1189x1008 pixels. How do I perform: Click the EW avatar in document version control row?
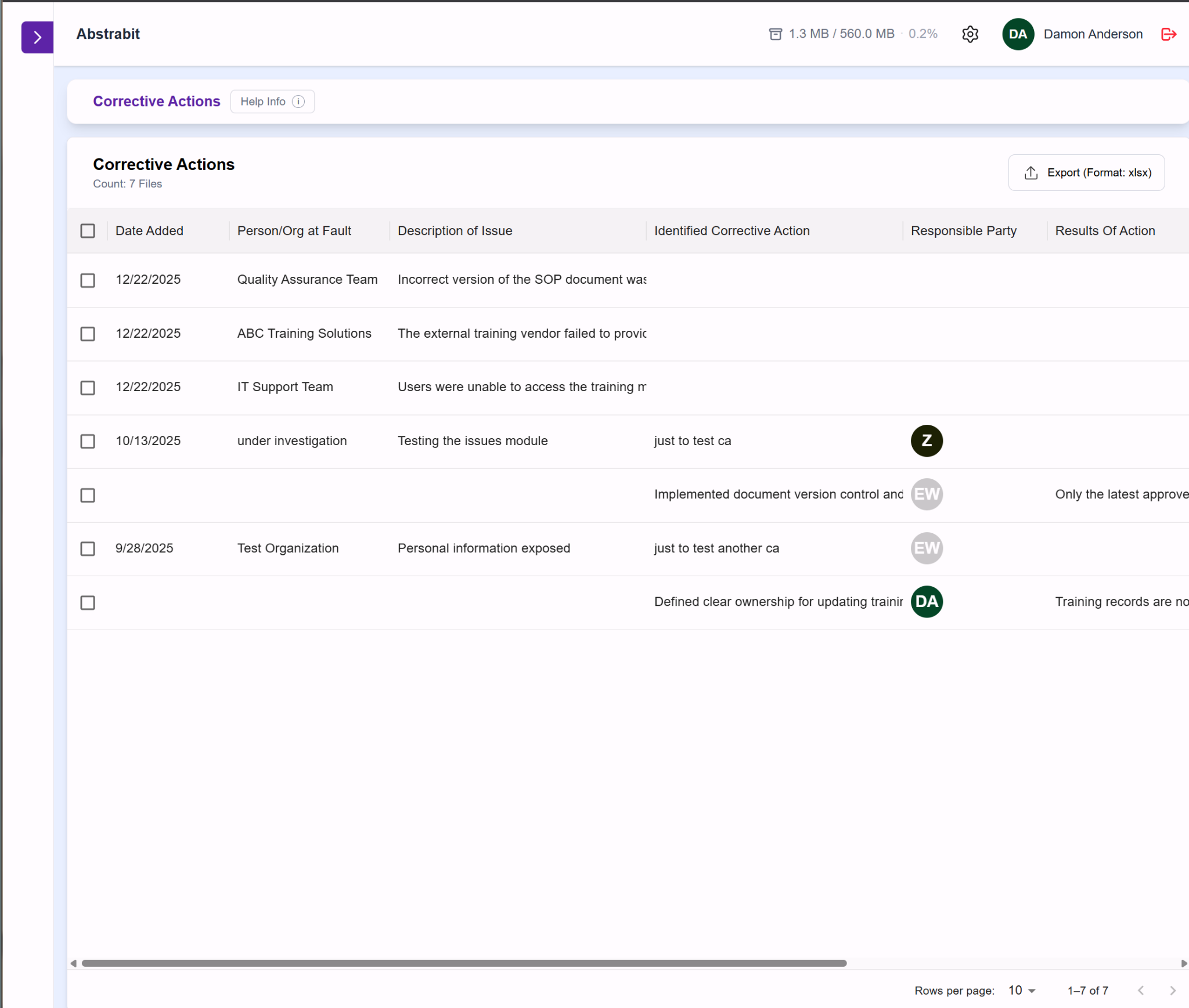click(927, 494)
